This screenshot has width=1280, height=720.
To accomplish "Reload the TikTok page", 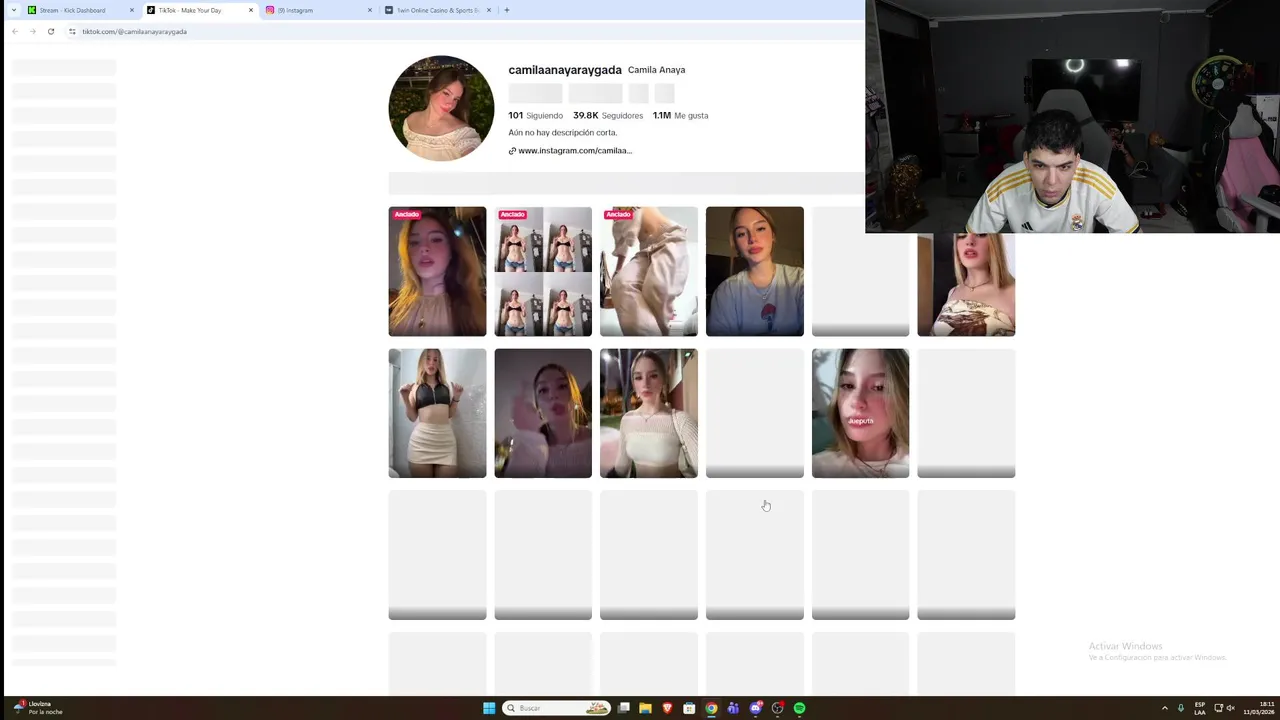I will [x=51, y=31].
